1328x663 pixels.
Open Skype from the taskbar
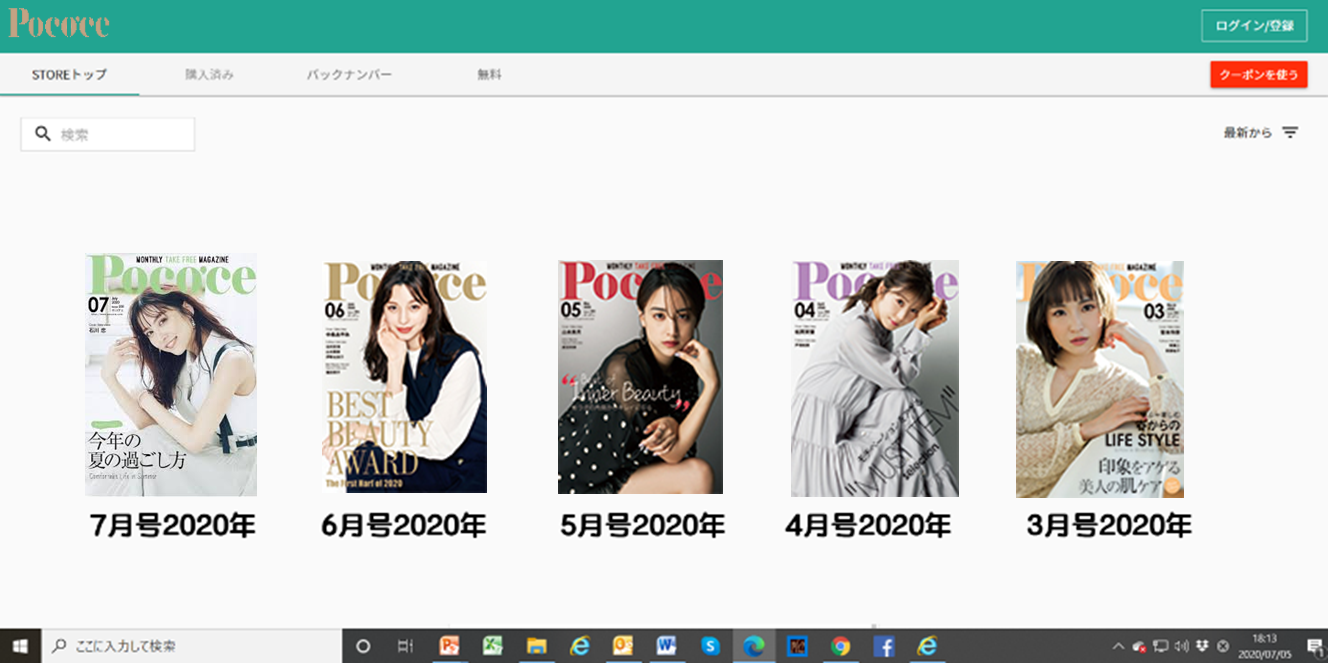click(x=710, y=646)
